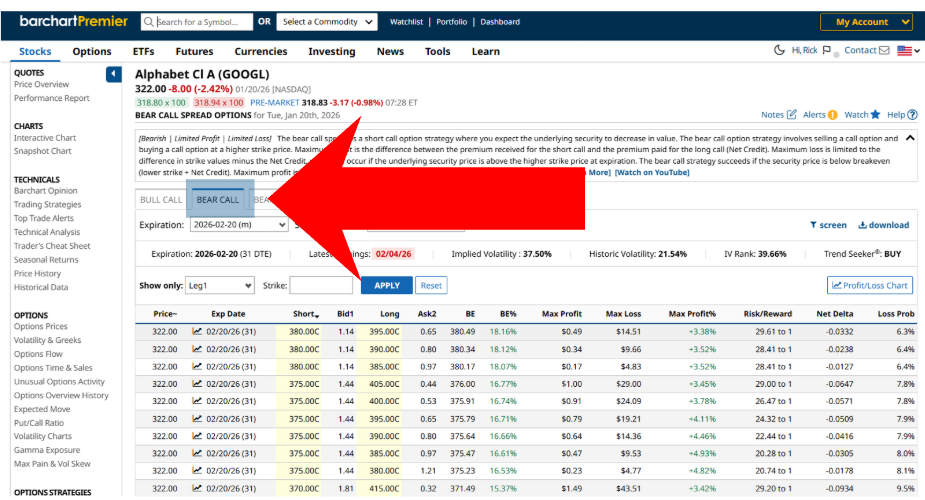The width and height of the screenshot is (925, 500).
Task: Open chart icon in 375.00C/405.00C row
Action: 197,384
